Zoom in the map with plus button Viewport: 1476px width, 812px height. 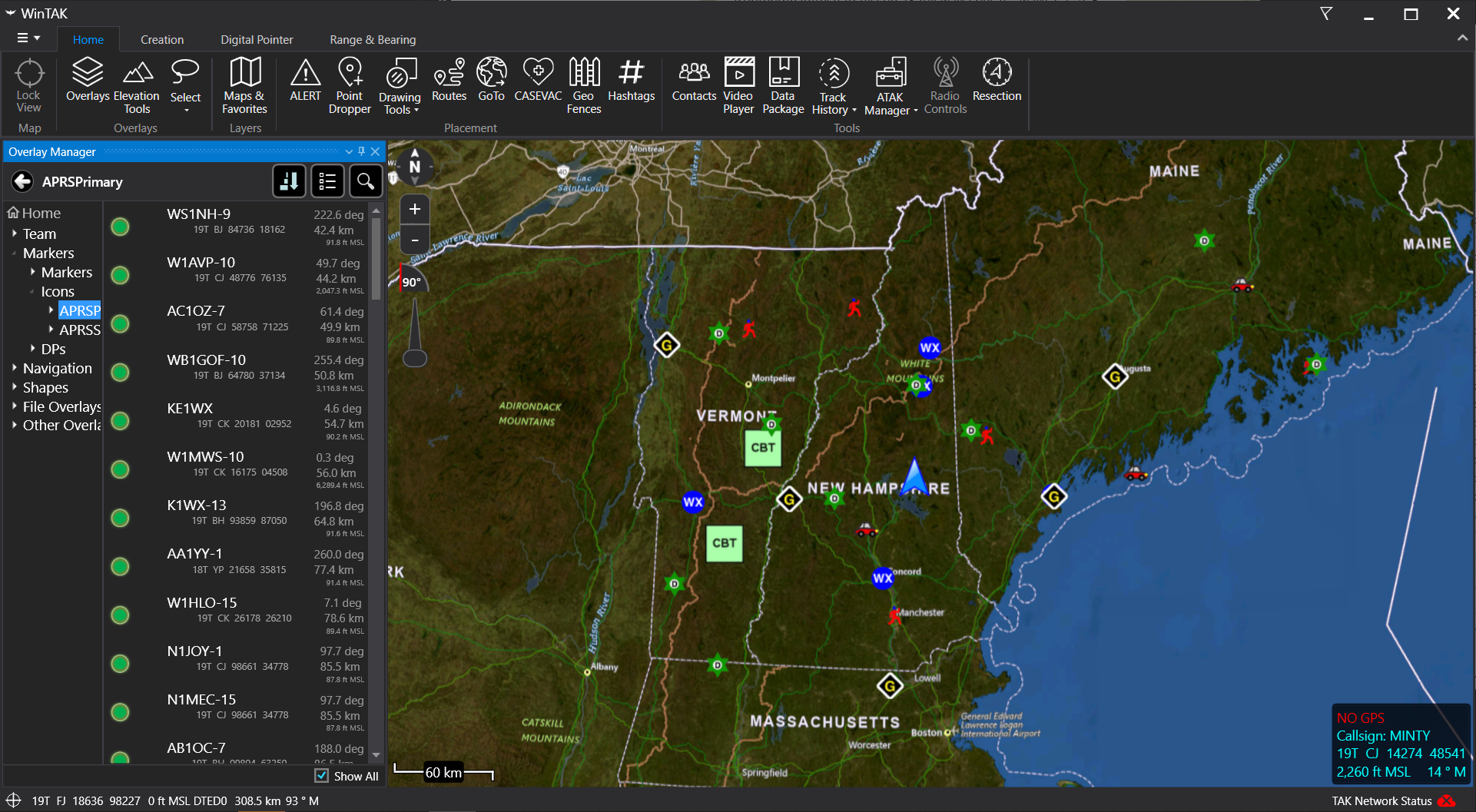click(x=415, y=209)
